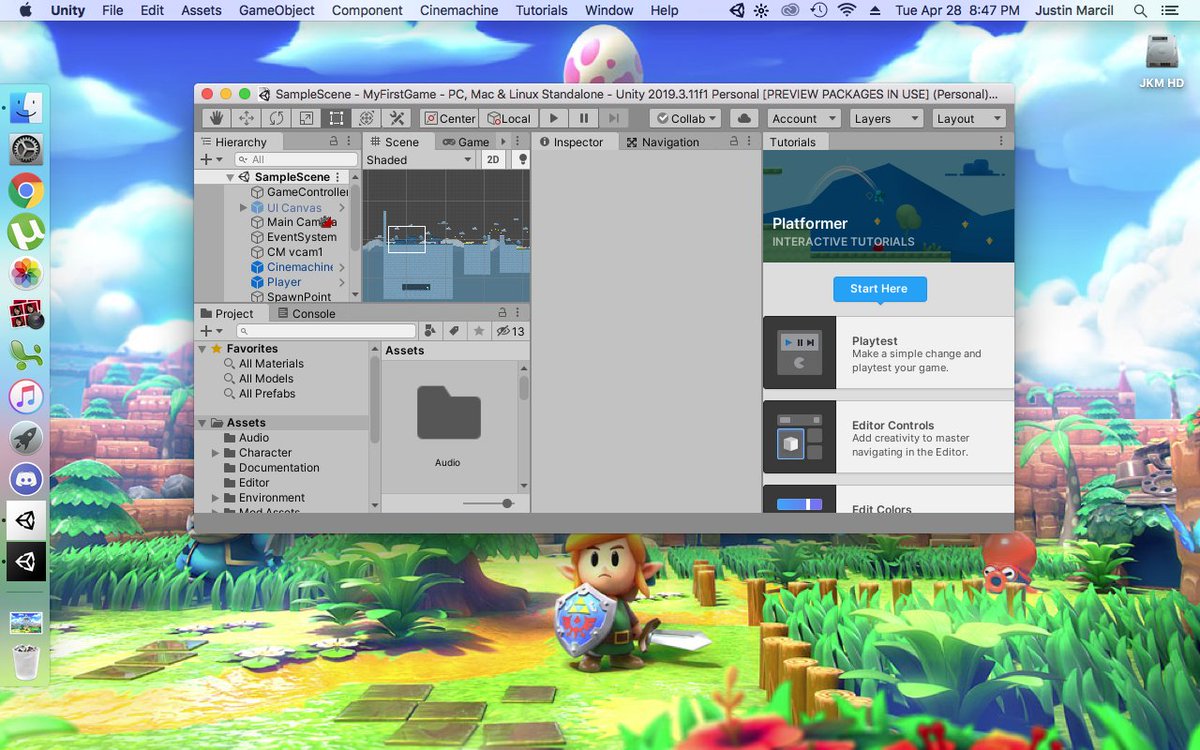
Task: Open the Playtest tutorial
Action: coord(888,353)
